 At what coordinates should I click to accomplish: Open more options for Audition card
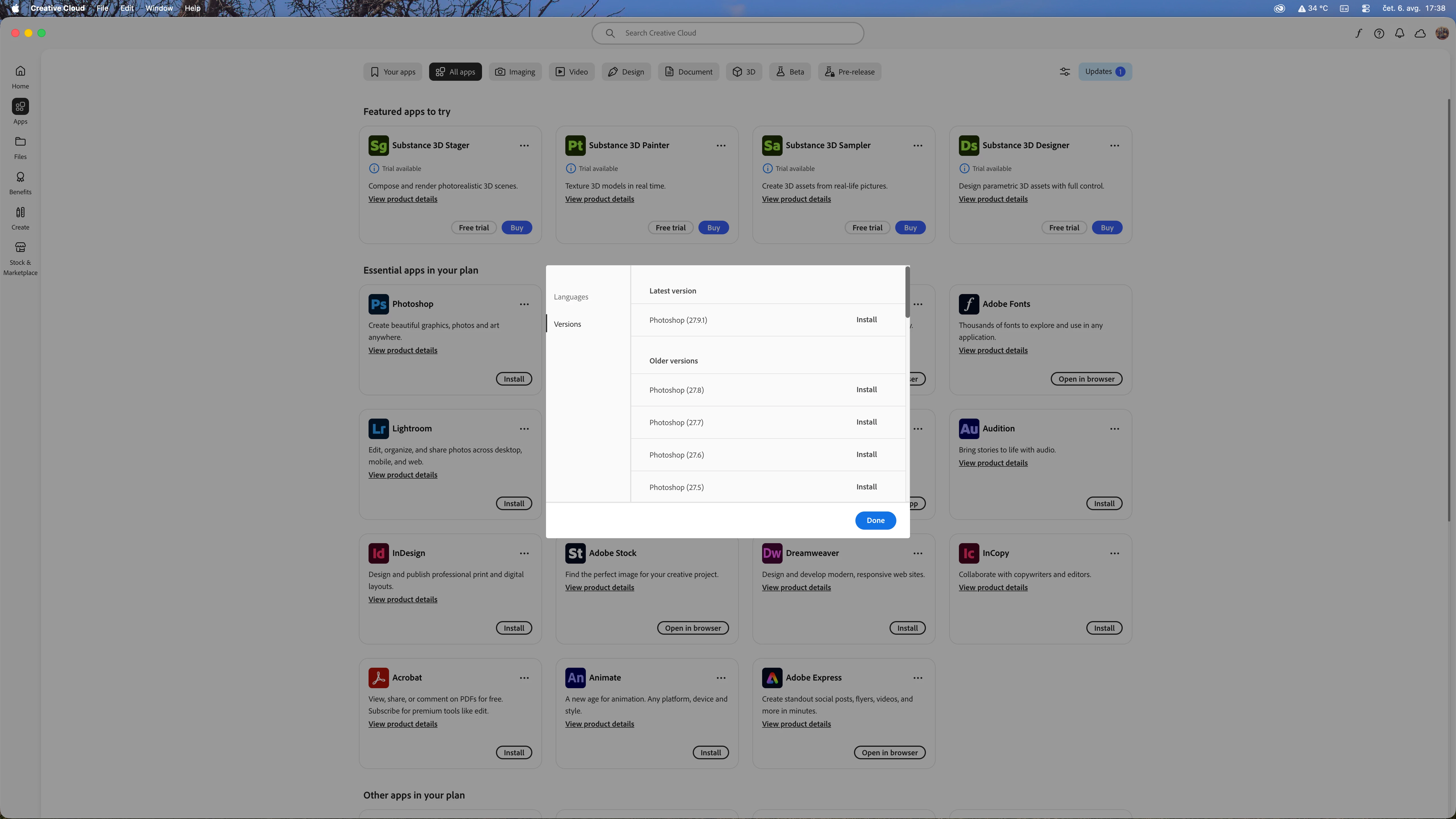[1115, 429]
